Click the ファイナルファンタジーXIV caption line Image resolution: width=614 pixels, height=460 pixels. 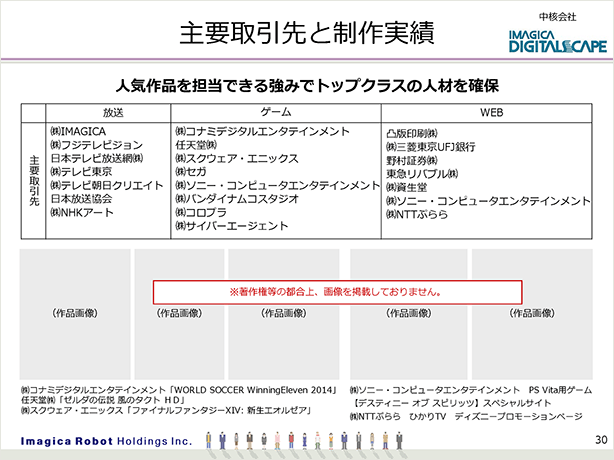tap(167, 410)
